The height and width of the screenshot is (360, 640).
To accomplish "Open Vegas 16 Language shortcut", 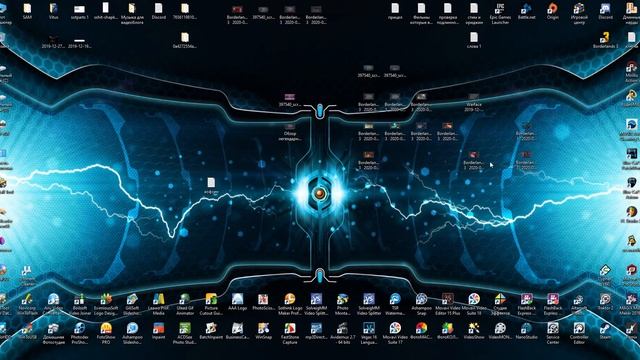I will click(369, 333).
